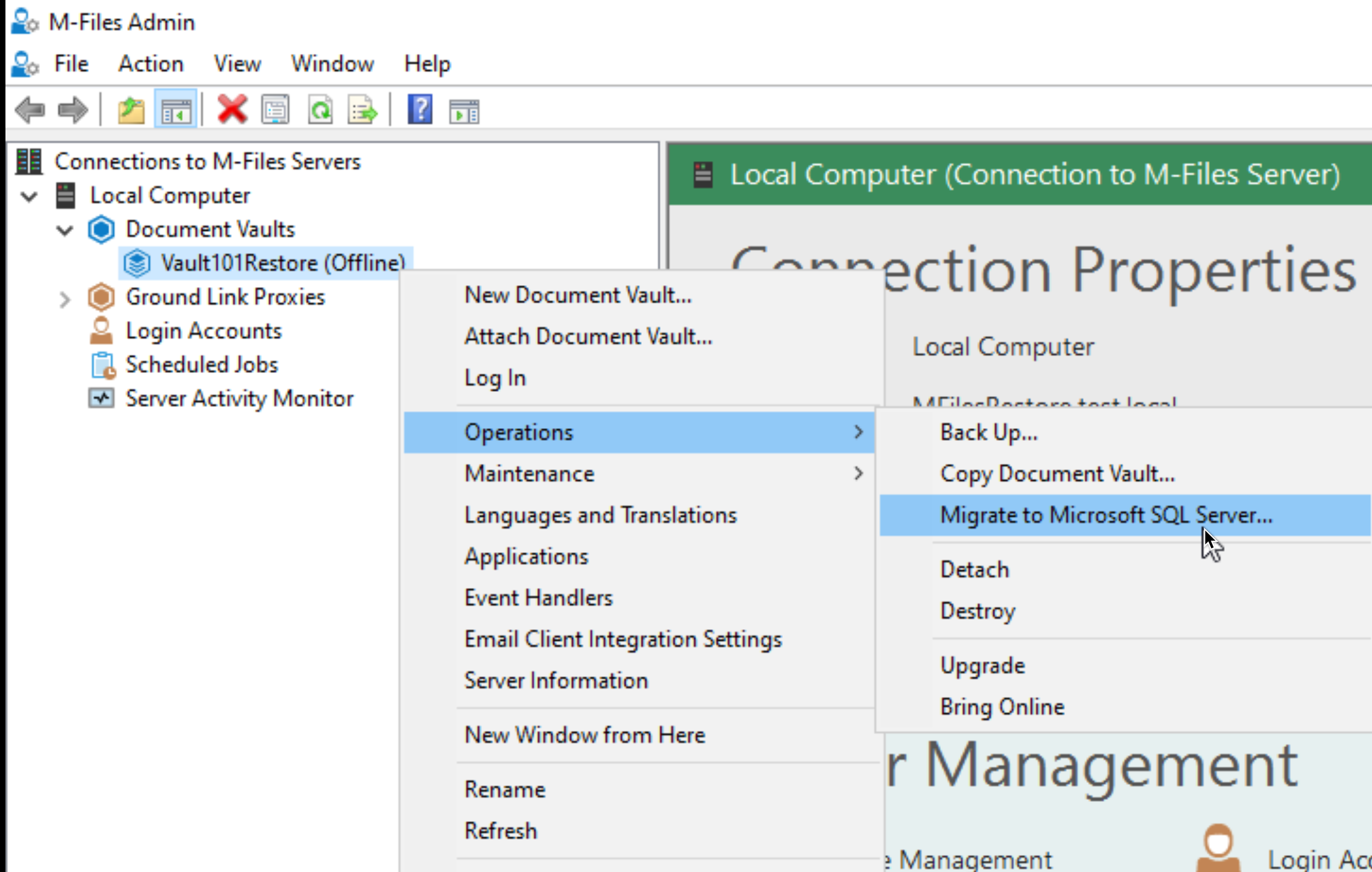Select Login Accounts in the tree
This screenshot has width=1372, height=872.
pyautogui.click(x=203, y=331)
